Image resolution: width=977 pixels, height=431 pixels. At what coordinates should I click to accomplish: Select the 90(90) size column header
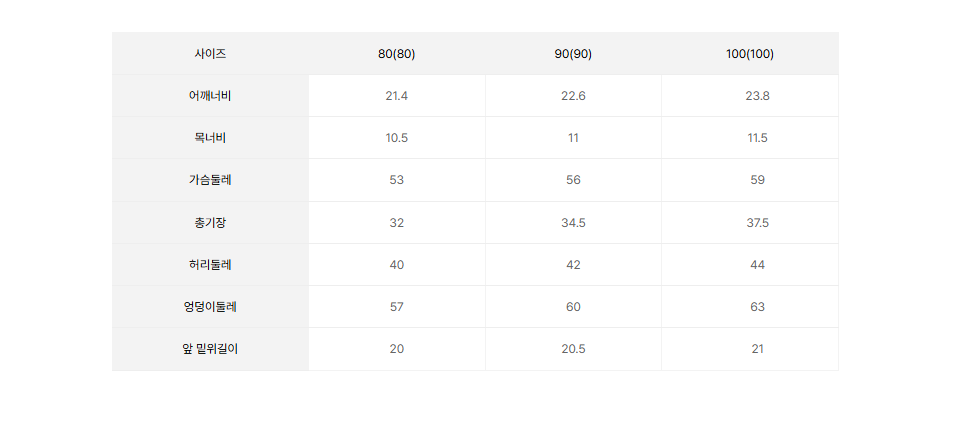click(x=573, y=54)
